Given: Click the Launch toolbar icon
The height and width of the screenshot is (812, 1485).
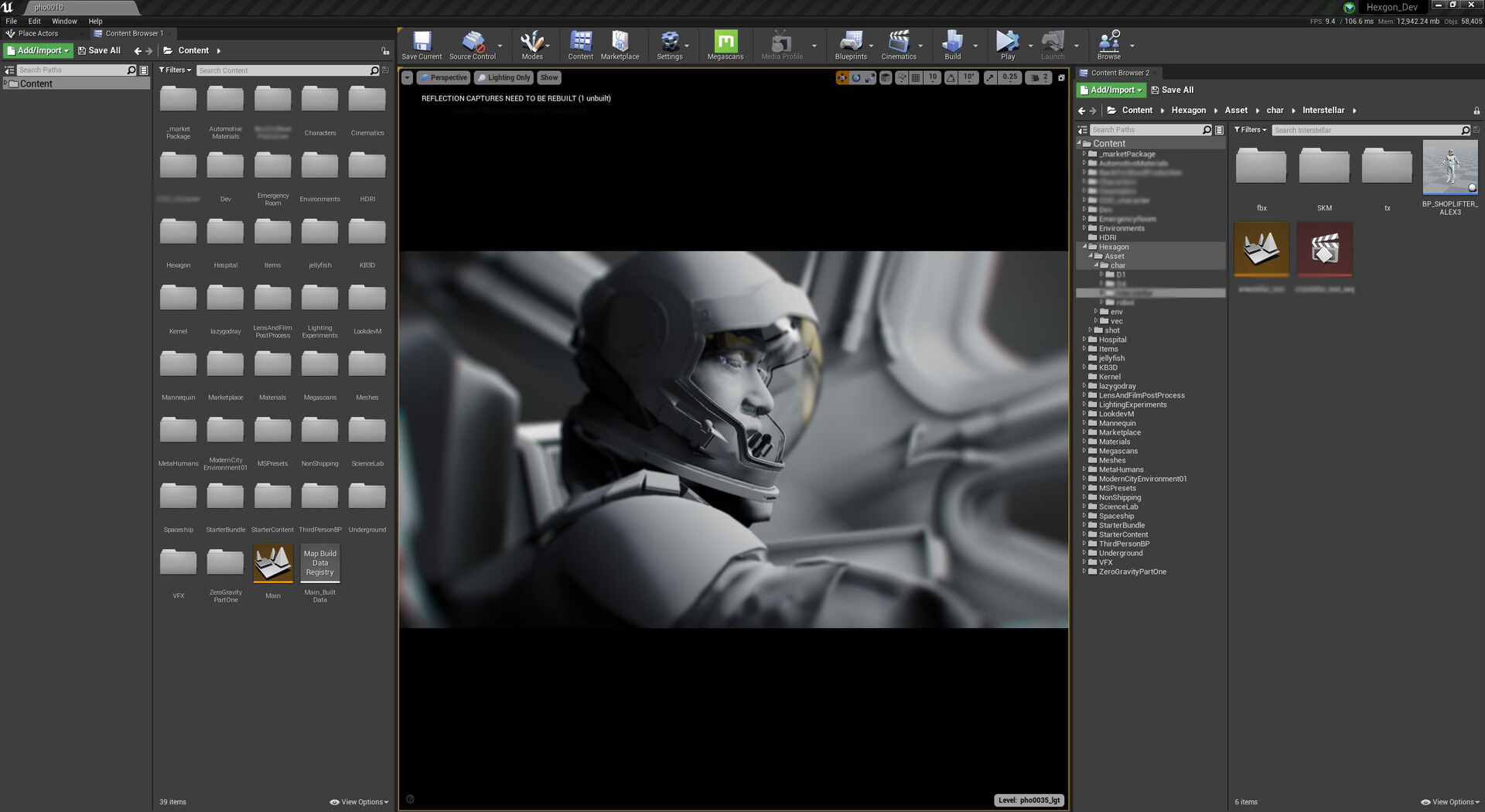Looking at the screenshot, I should click(x=1053, y=45).
